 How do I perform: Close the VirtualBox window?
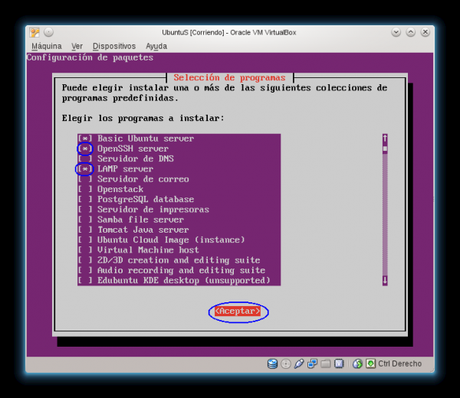(x=425, y=32)
